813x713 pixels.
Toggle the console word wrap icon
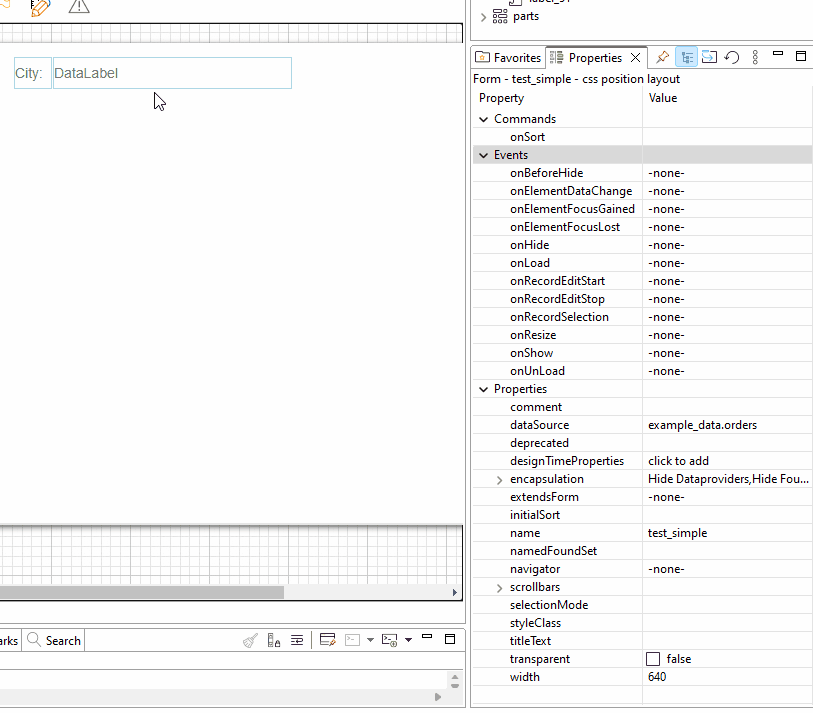tap(297, 640)
